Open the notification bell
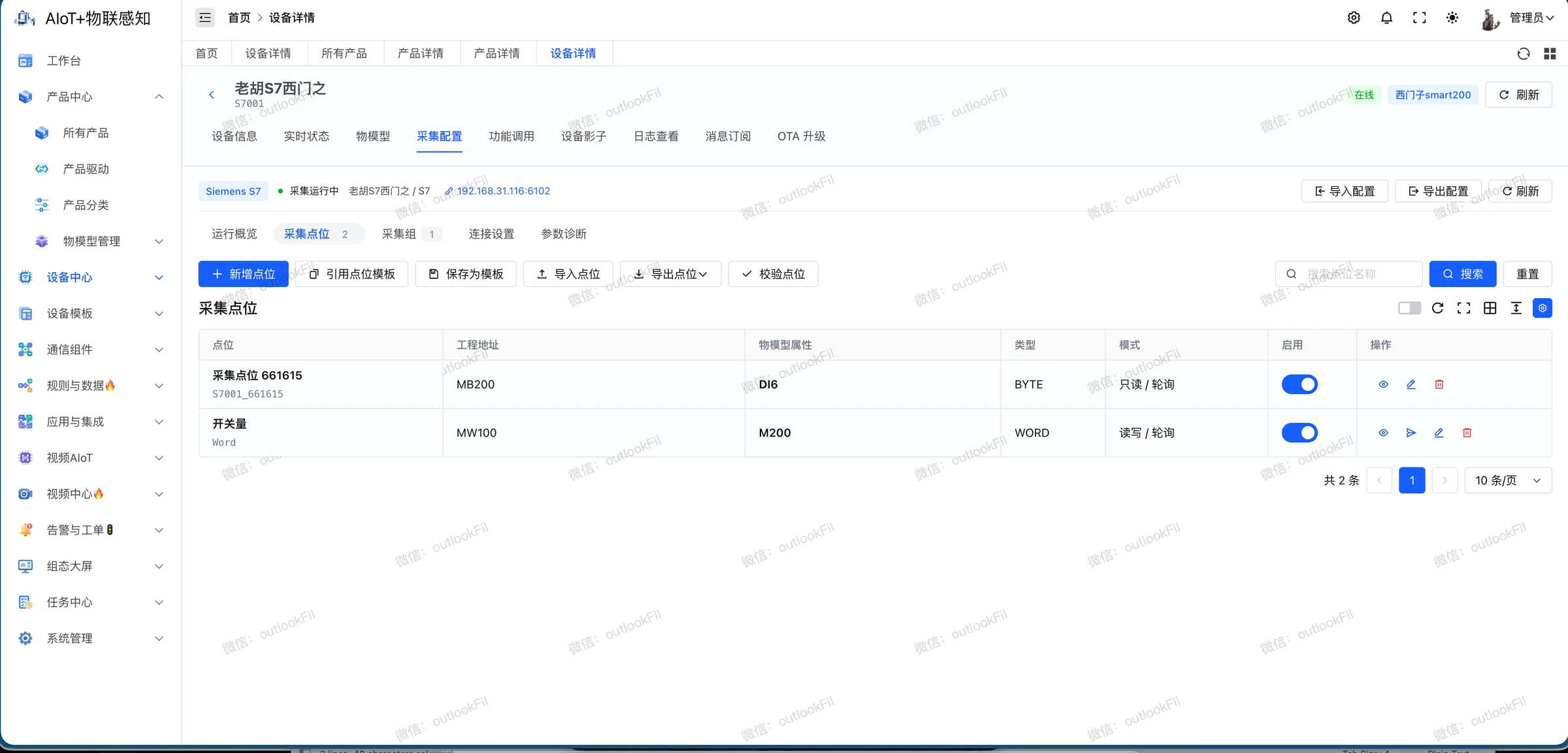 (x=1386, y=18)
